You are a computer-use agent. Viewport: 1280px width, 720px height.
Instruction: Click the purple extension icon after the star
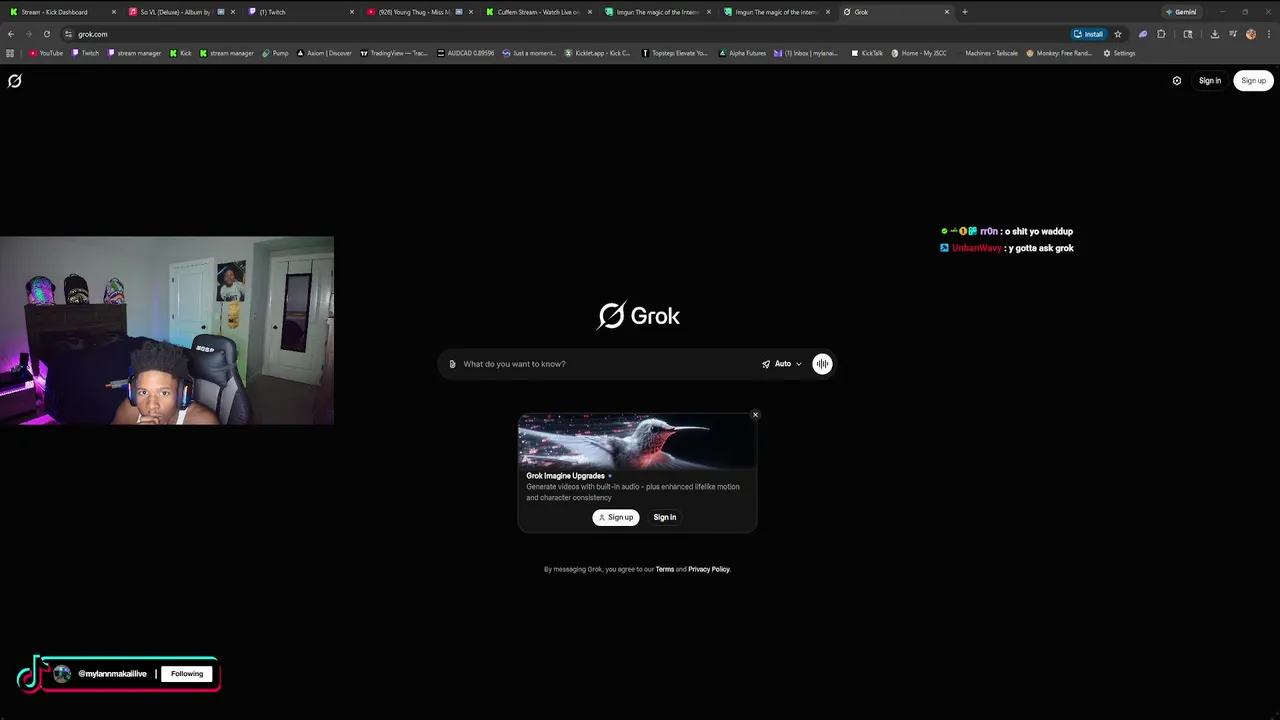(1143, 34)
